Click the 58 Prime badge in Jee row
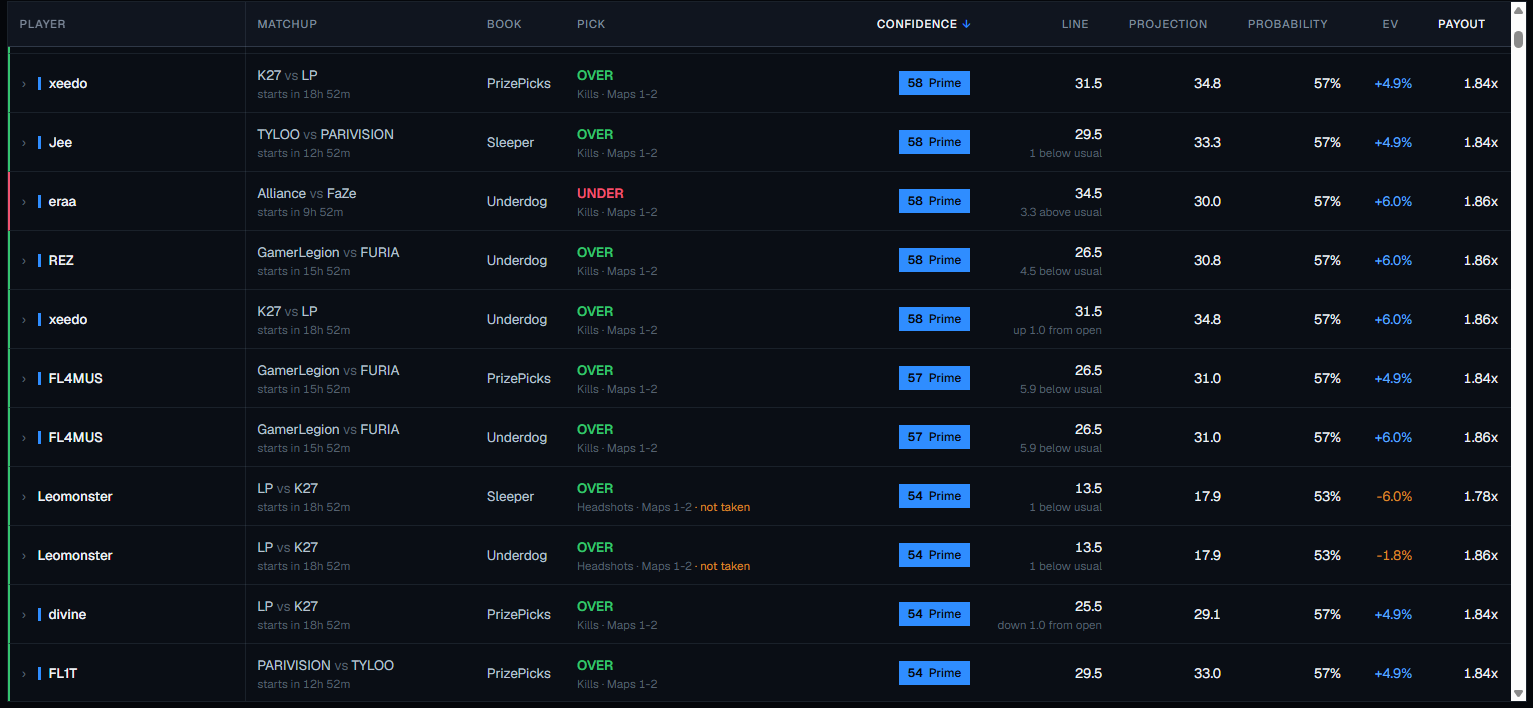 [x=934, y=142]
